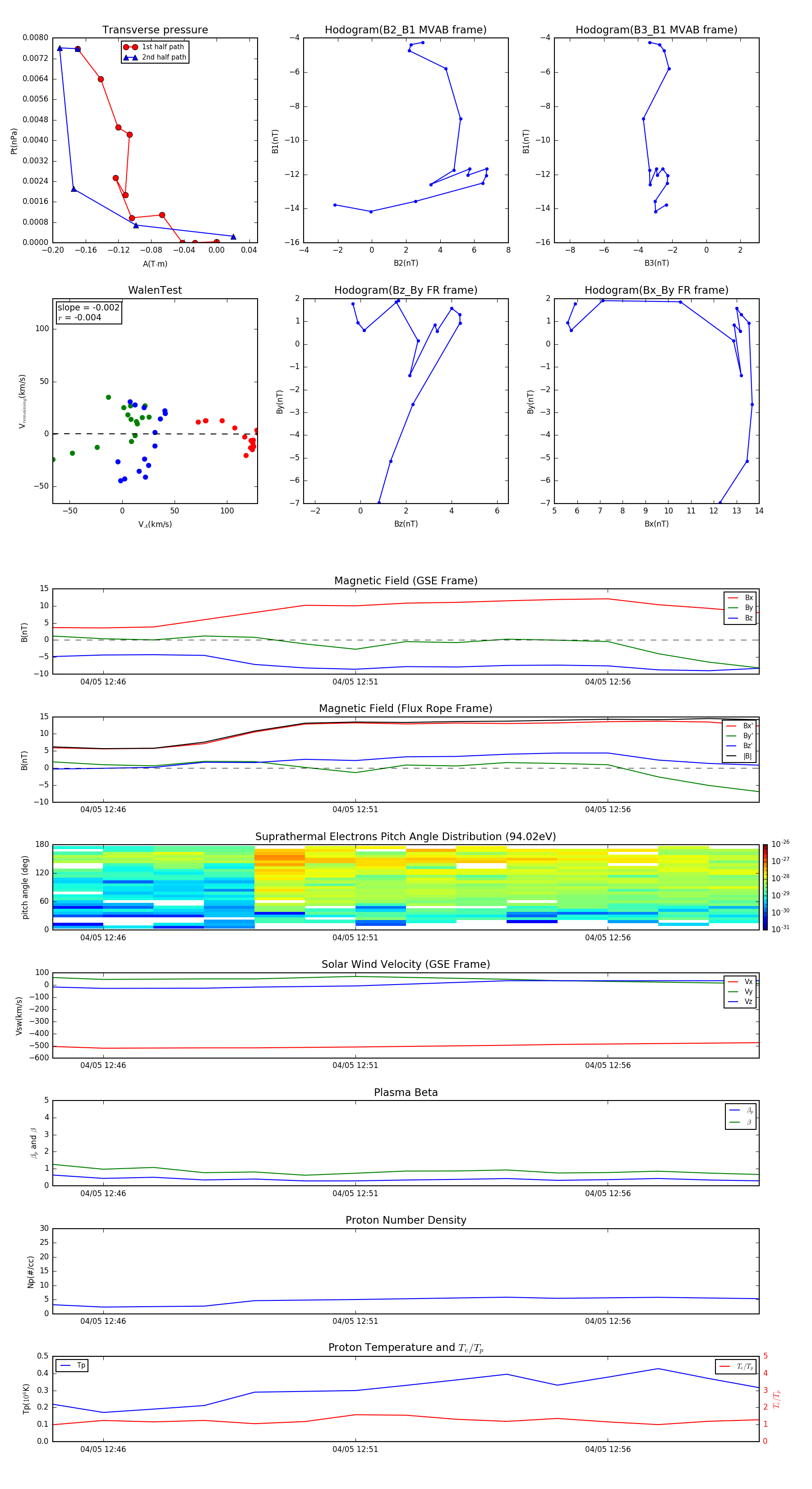Screen dimensions: 812x1489
Task: Click the "B3(nT)" x-axis label
Action: [656, 263]
